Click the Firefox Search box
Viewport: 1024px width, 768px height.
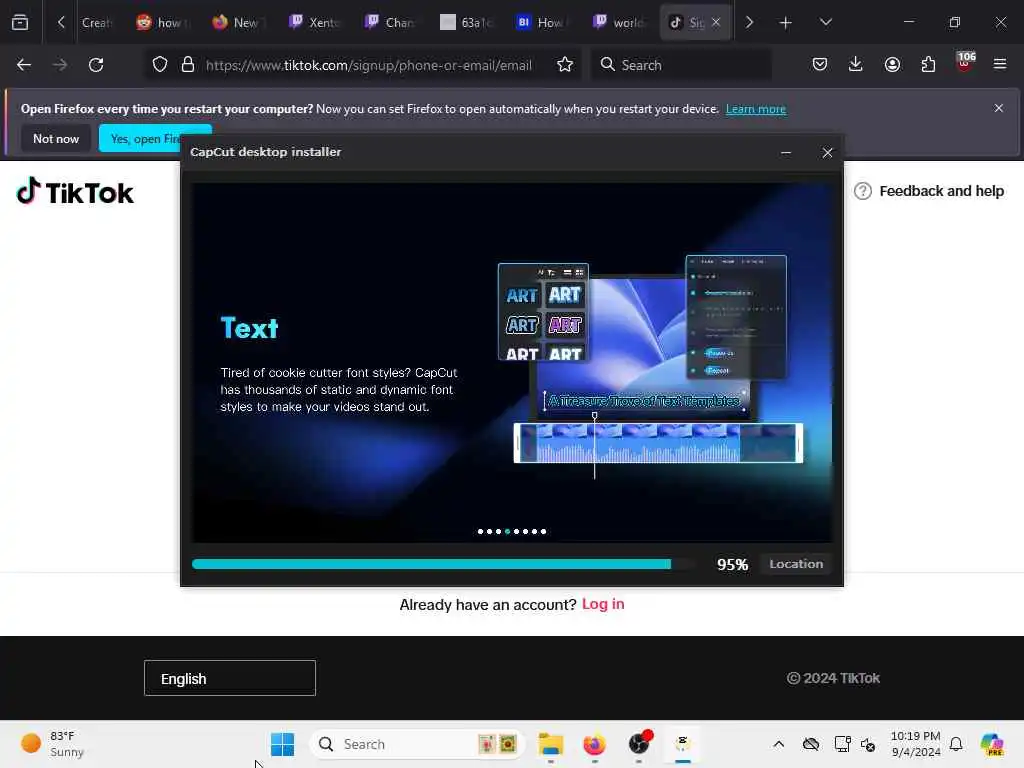click(681, 65)
